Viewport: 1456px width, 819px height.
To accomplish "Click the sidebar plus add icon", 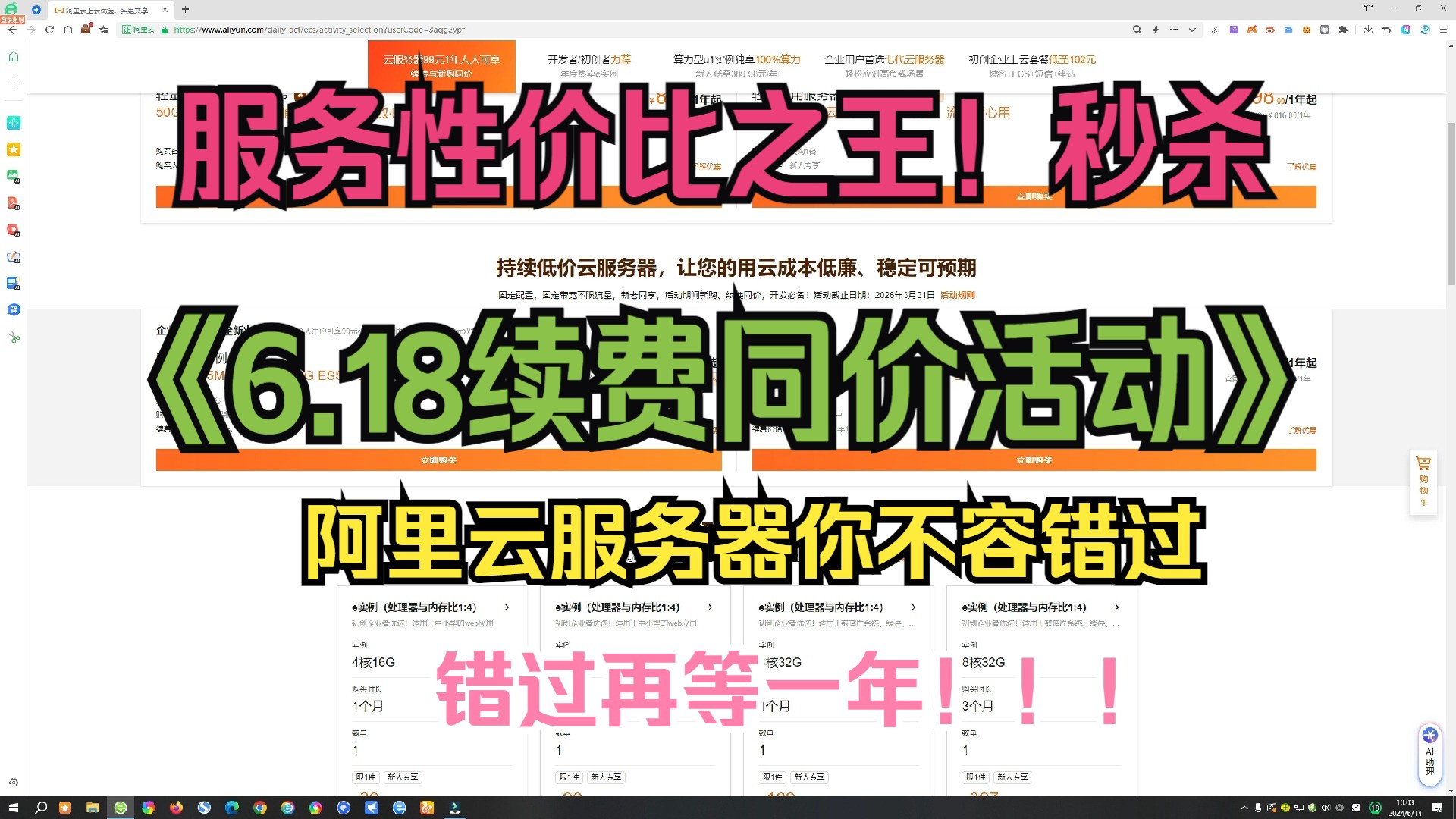I will tap(14, 83).
